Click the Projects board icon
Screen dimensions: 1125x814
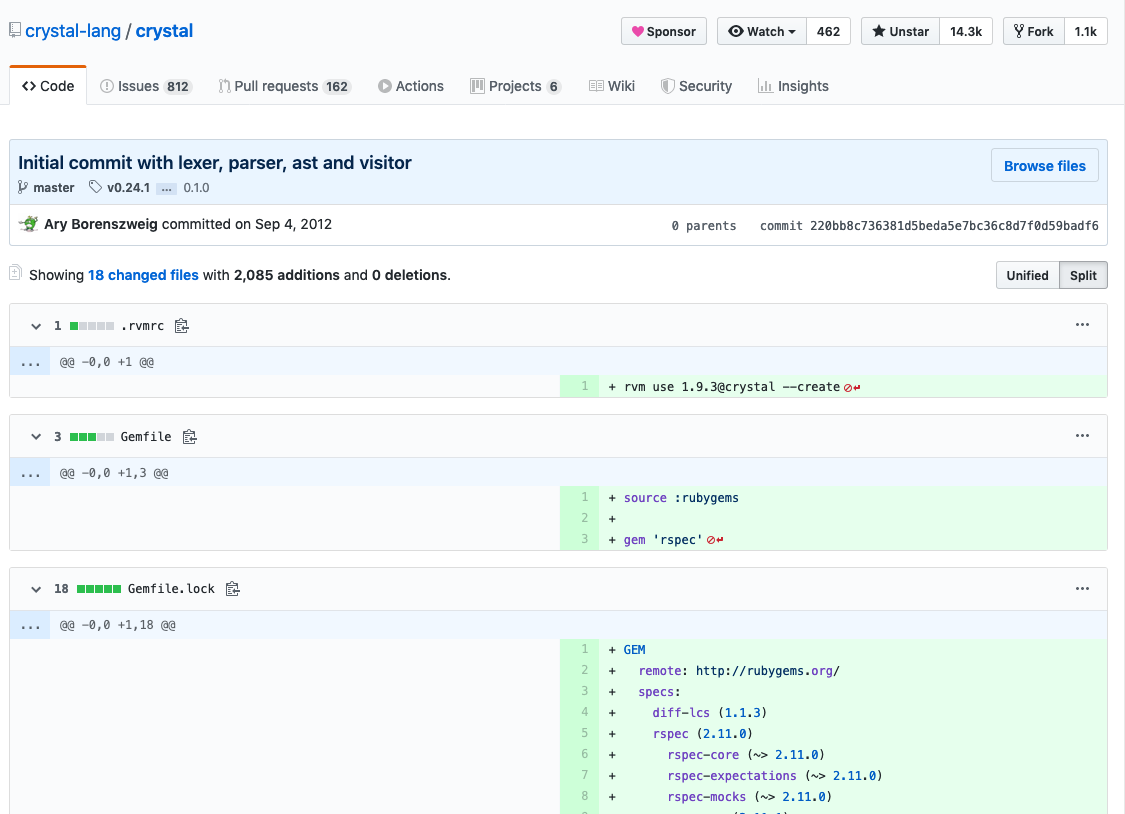[477, 86]
